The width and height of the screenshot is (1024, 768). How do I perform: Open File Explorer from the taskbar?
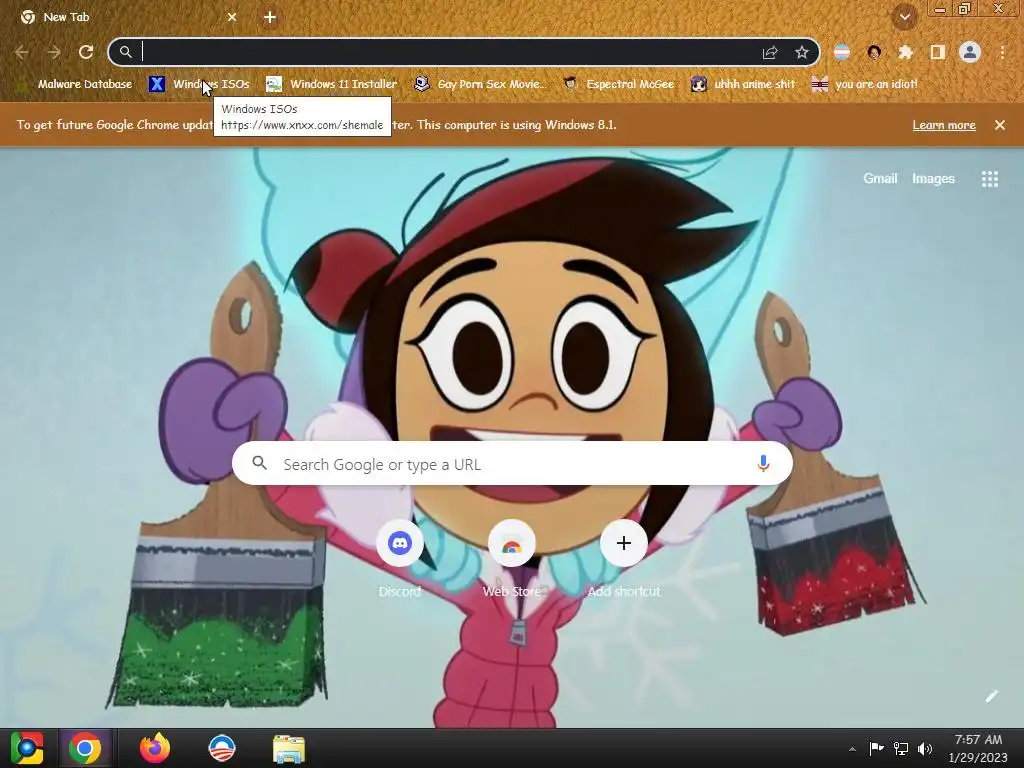(289, 749)
